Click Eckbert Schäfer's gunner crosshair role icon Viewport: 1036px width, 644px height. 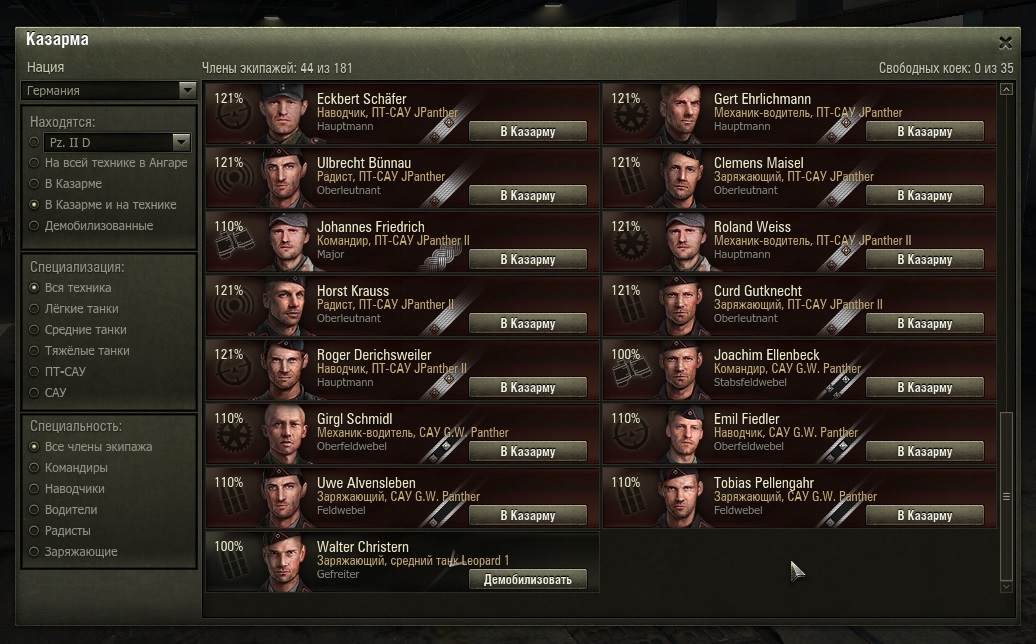coord(233,118)
